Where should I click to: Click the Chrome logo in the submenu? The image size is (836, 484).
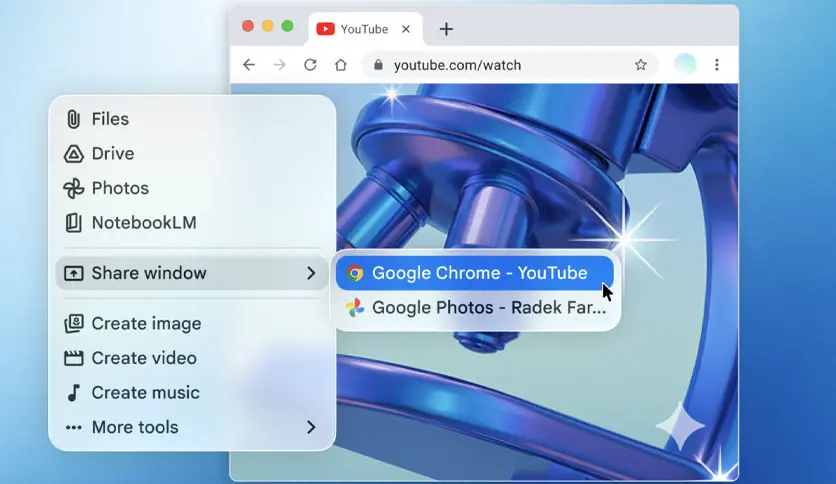pyautogui.click(x=355, y=273)
